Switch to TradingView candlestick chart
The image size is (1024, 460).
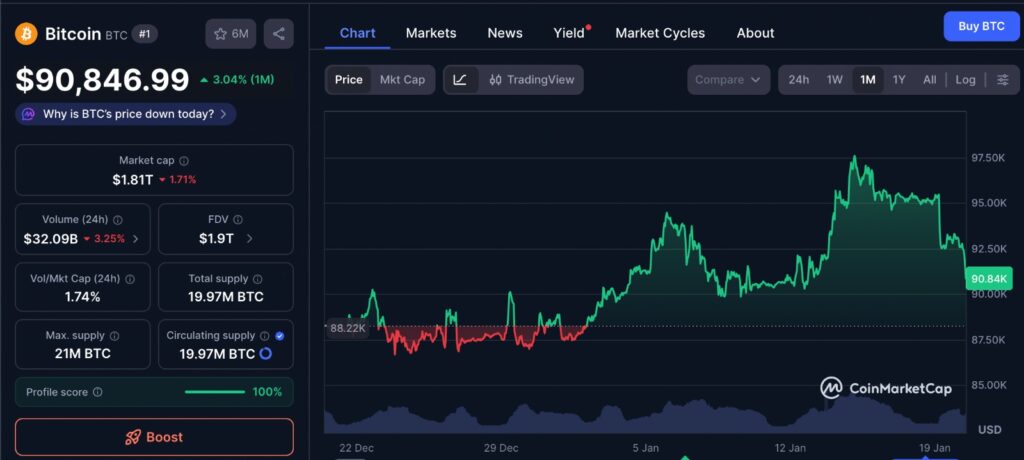[532, 80]
